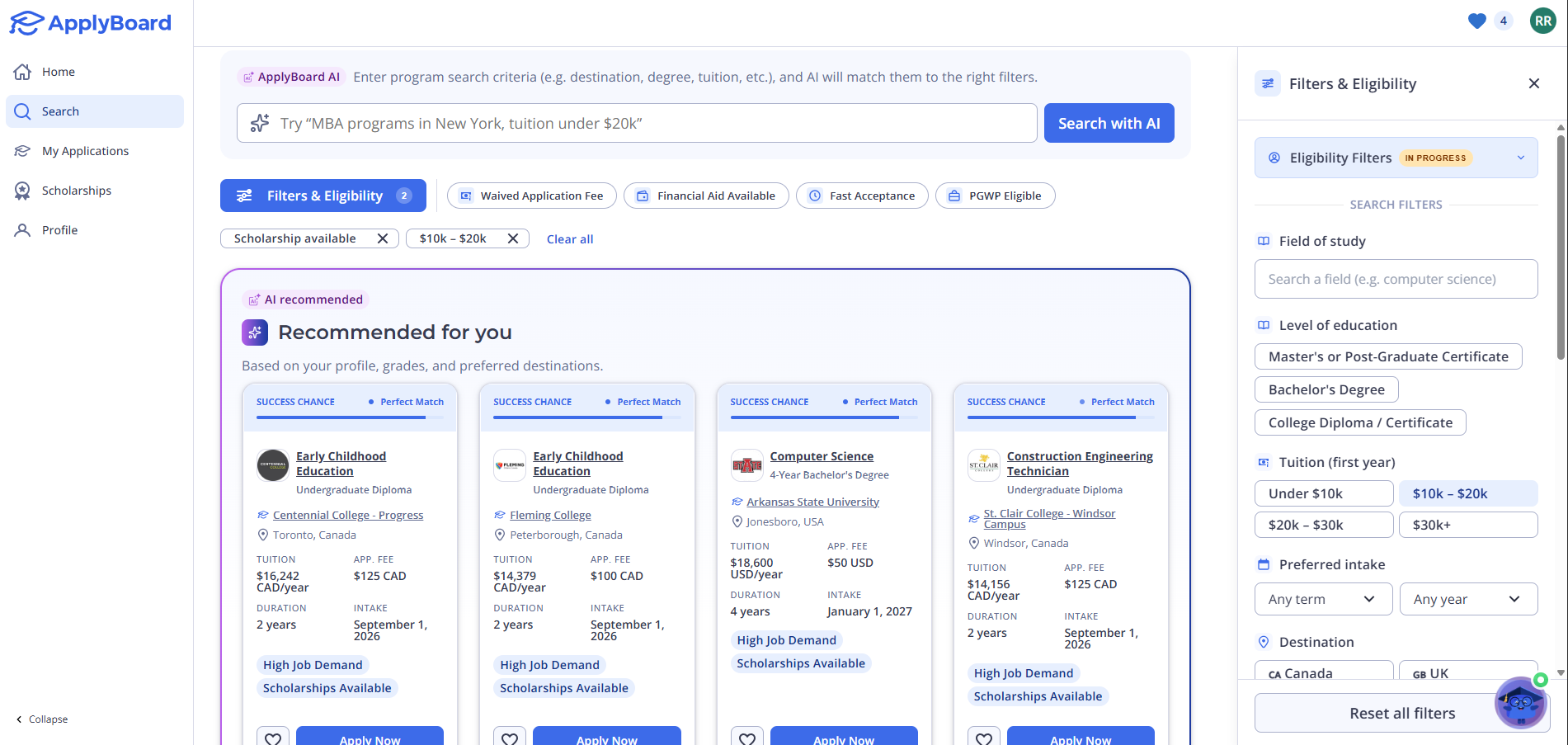Open Construction Engineering Technician program title
This screenshot has height=745, width=1568.
[1080, 464]
